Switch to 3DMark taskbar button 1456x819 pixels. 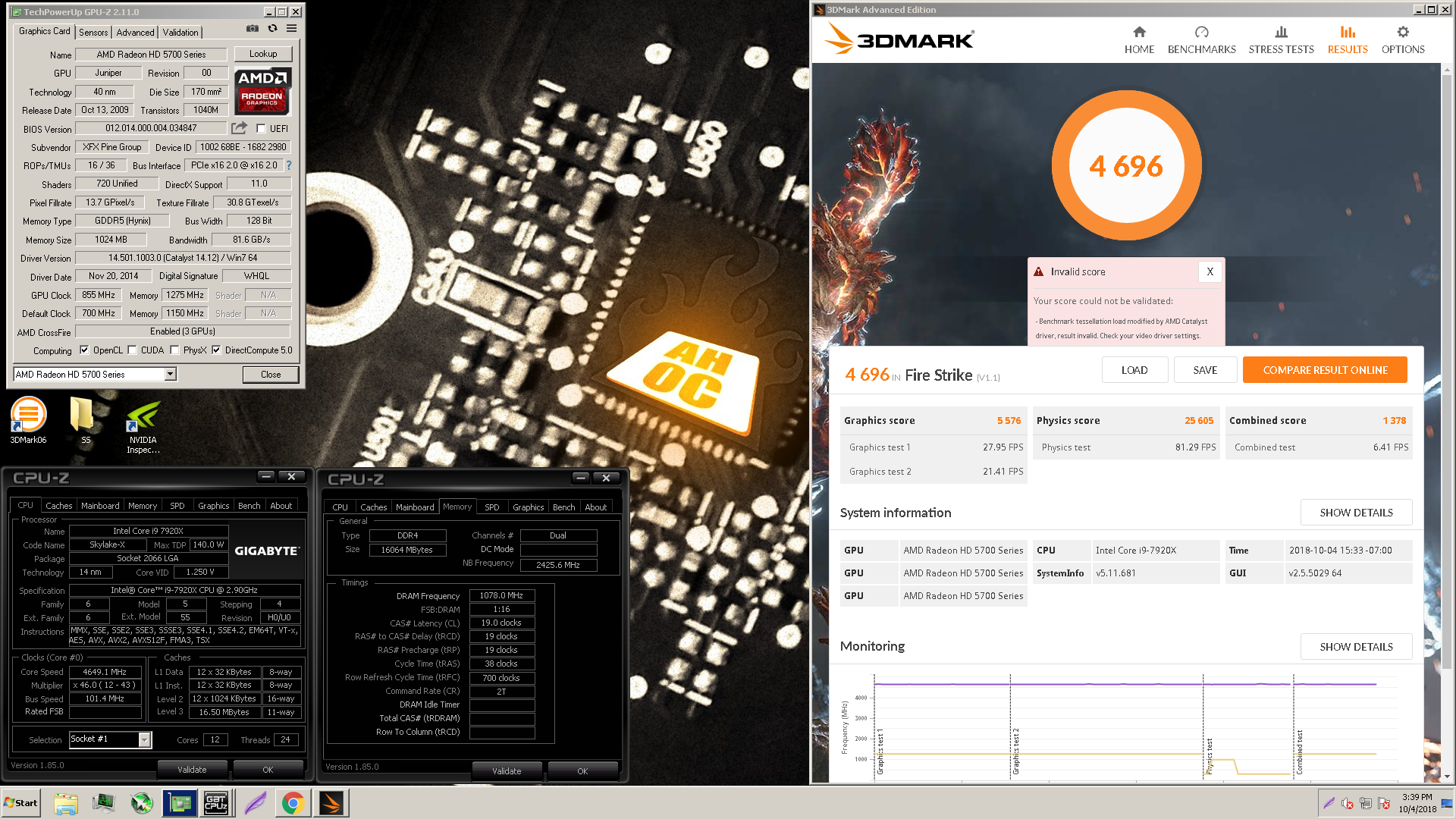point(331,803)
